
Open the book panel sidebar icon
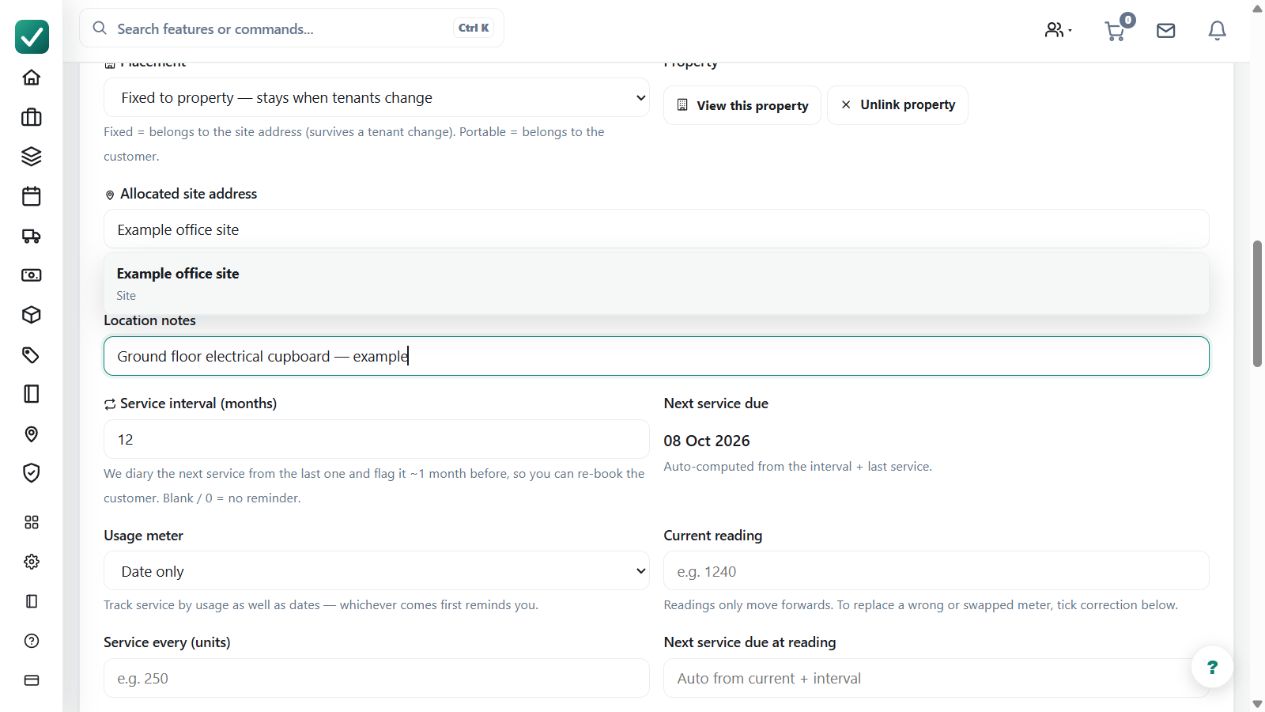(x=31, y=394)
